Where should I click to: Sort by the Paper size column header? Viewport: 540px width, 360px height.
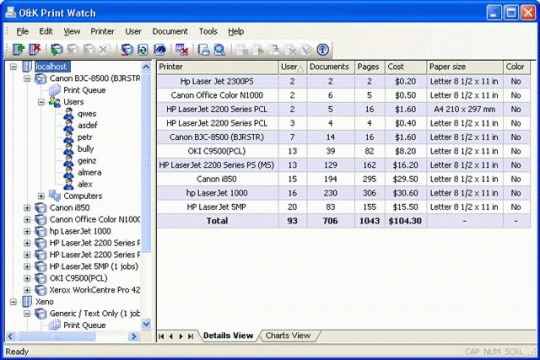[465, 67]
